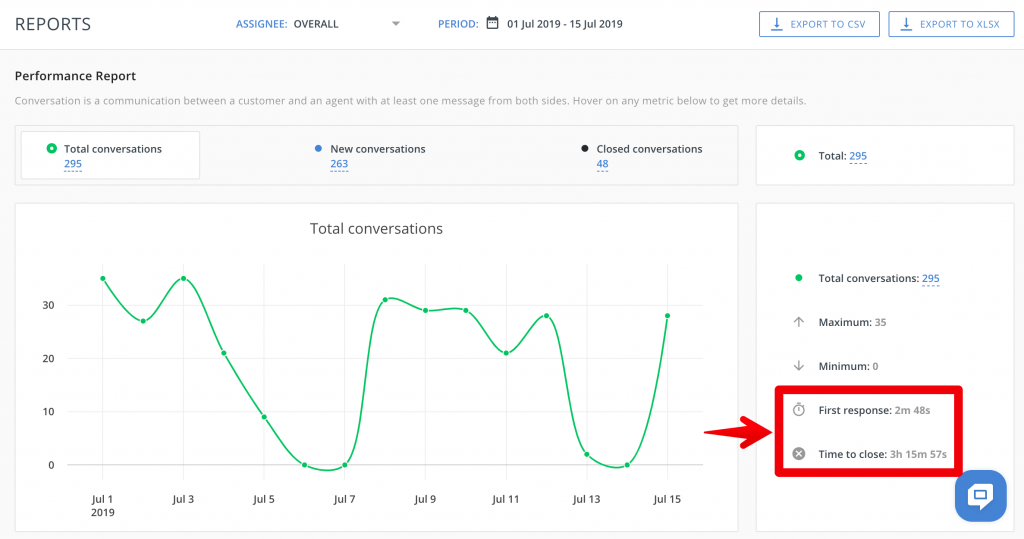Export the report to XLSX

click(x=951, y=24)
